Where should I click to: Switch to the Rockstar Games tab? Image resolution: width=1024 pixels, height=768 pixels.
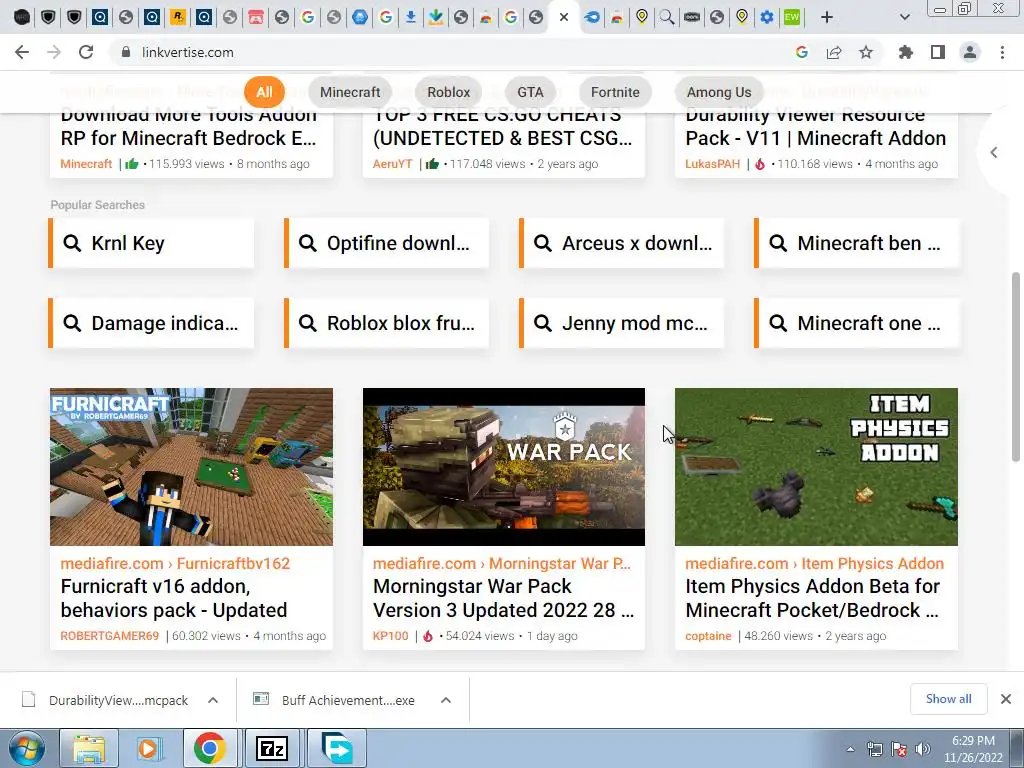(178, 18)
